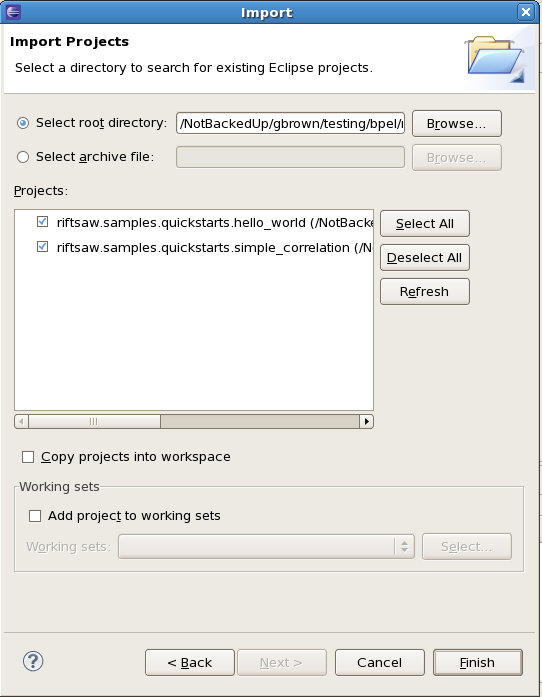Click the Select All button
Viewport: 542px width, 697px height.
click(425, 224)
